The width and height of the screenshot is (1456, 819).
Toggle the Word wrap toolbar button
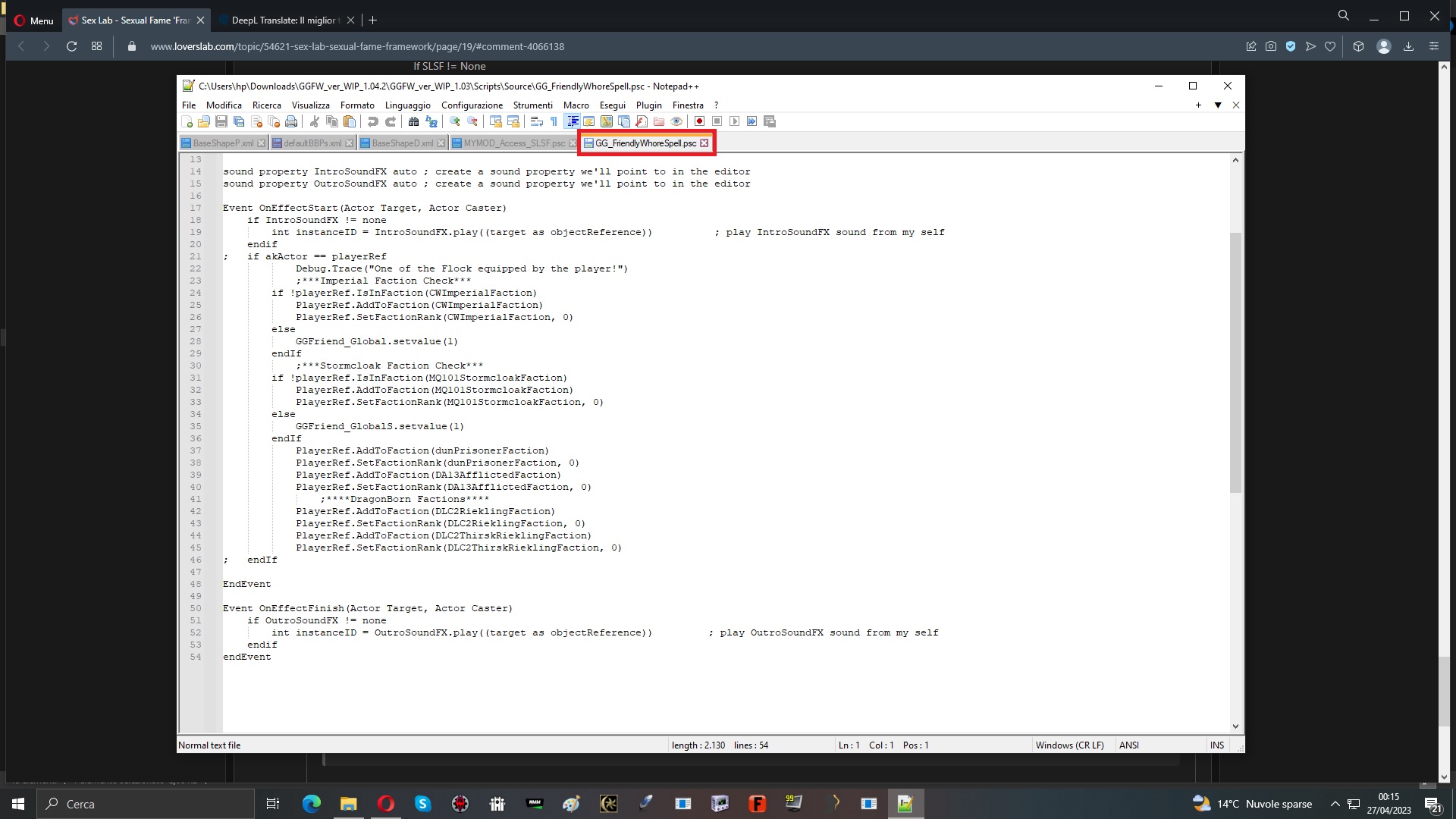click(x=536, y=121)
